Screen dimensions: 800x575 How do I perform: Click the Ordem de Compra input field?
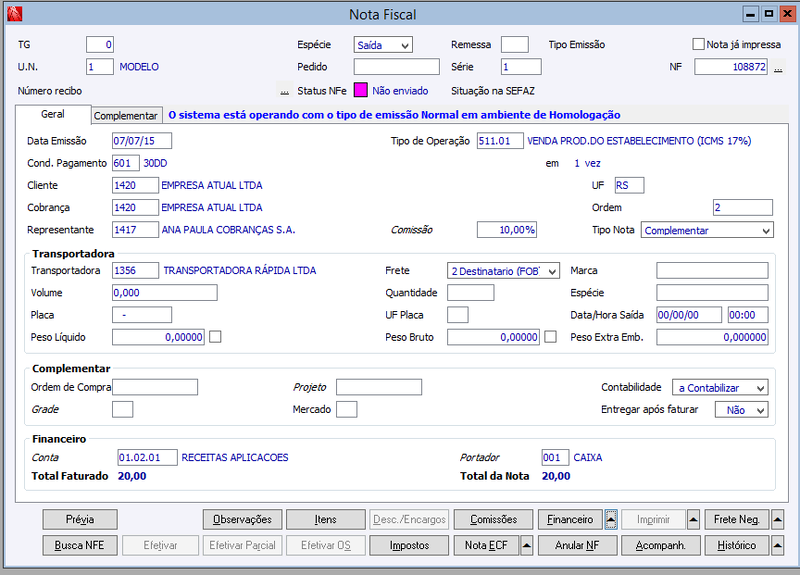tap(155, 387)
